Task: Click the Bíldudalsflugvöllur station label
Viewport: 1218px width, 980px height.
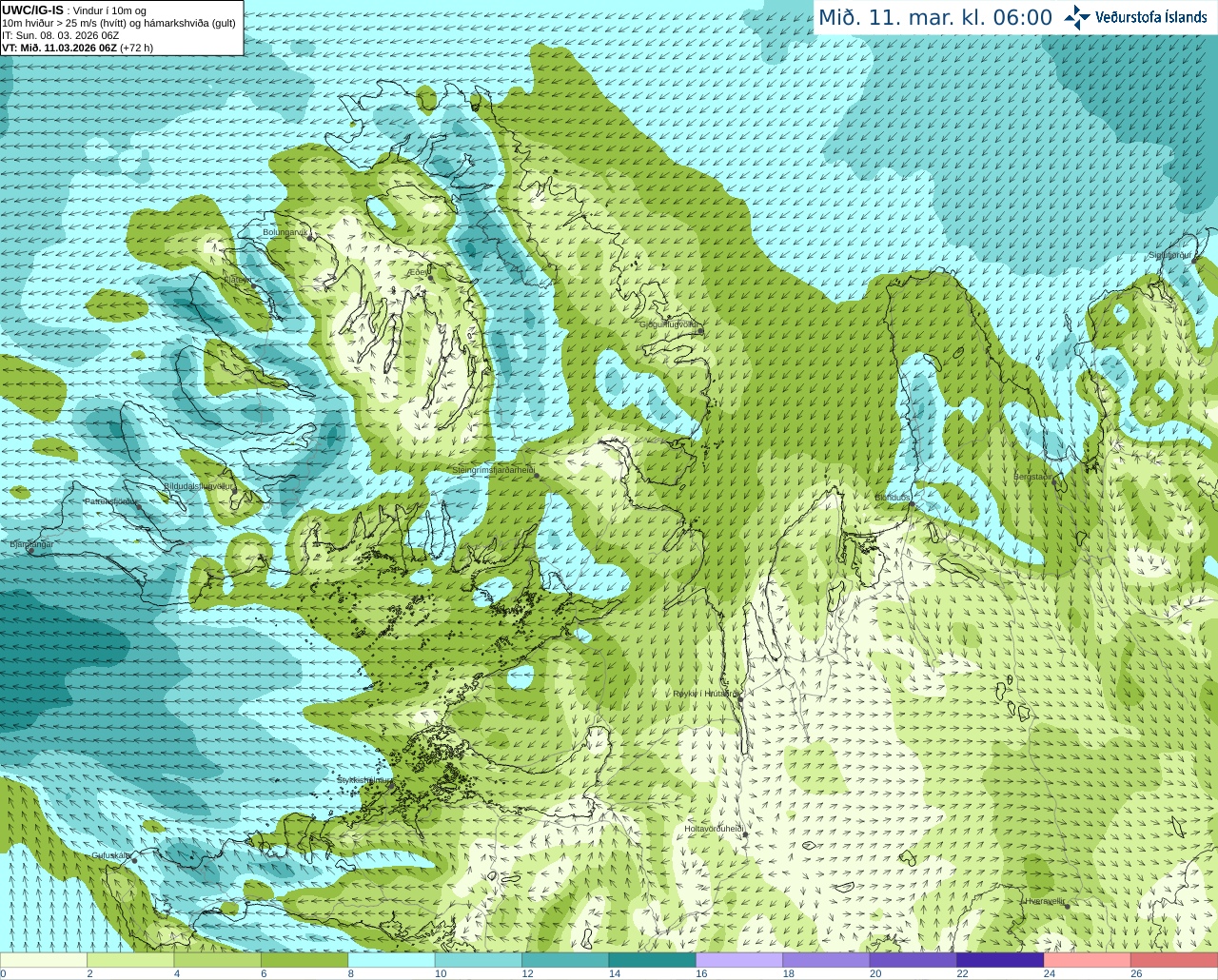Action: pyautogui.click(x=198, y=486)
